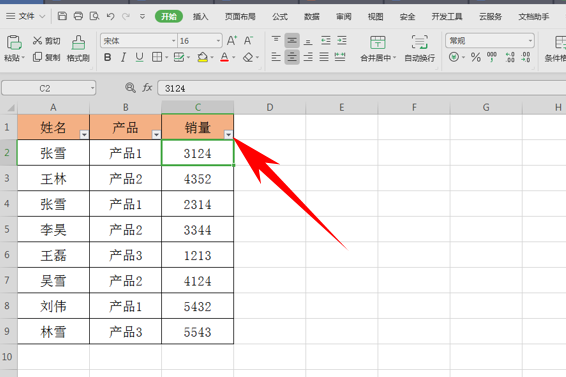566x377 pixels.
Task: Open the 销量 column filter dropdown
Action: (228, 135)
